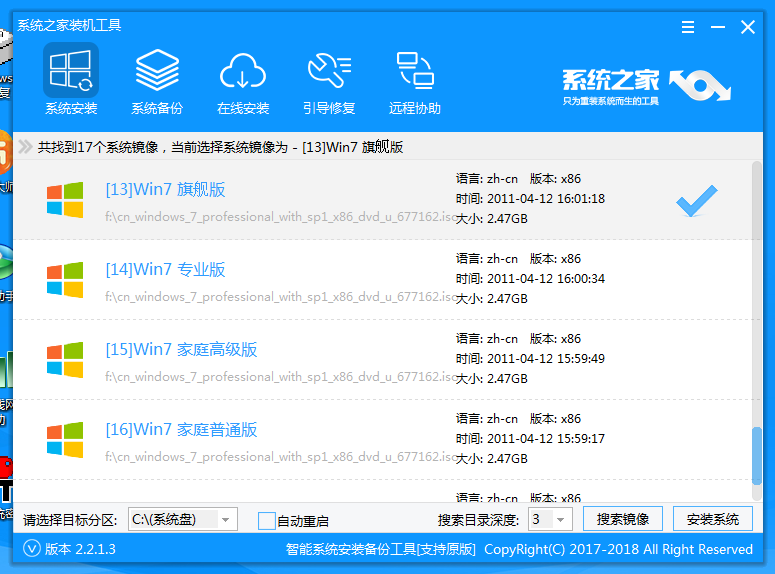Open the 在线安装 (Online Install) tool
Image resolution: width=775 pixels, height=574 pixels.
pyautogui.click(x=243, y=80)
